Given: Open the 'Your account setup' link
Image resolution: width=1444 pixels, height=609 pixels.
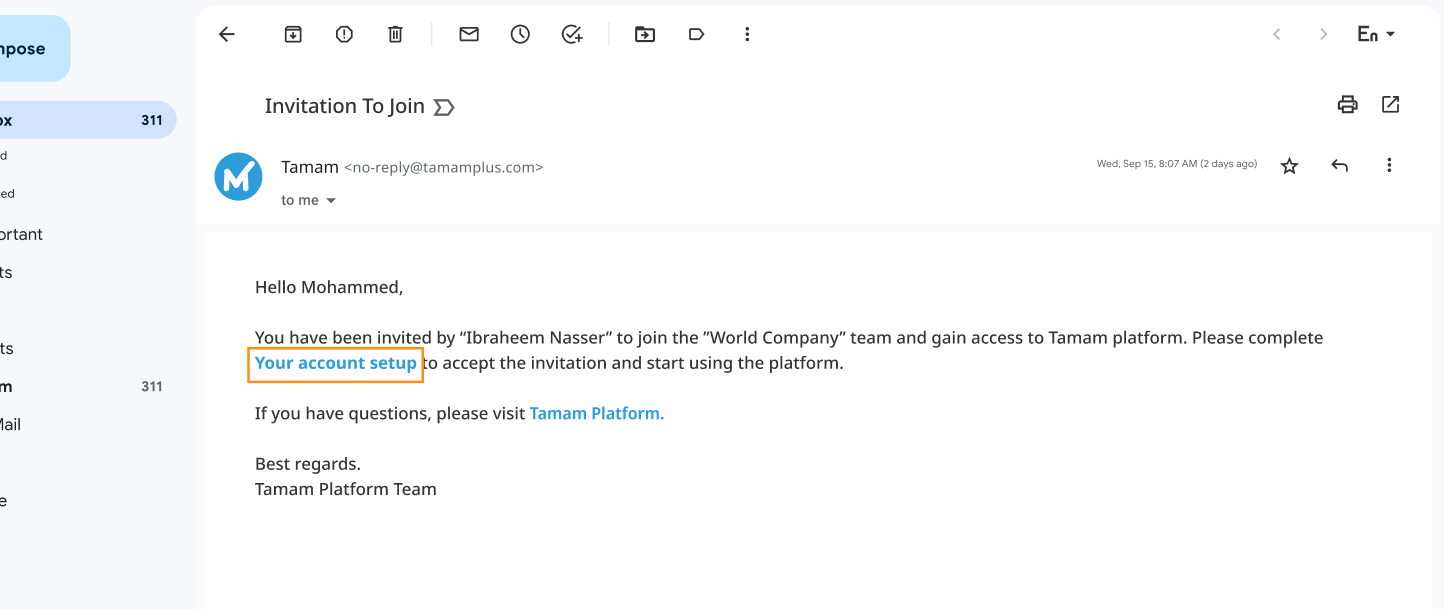Looking at the screenshot, I should pos(336,363).
